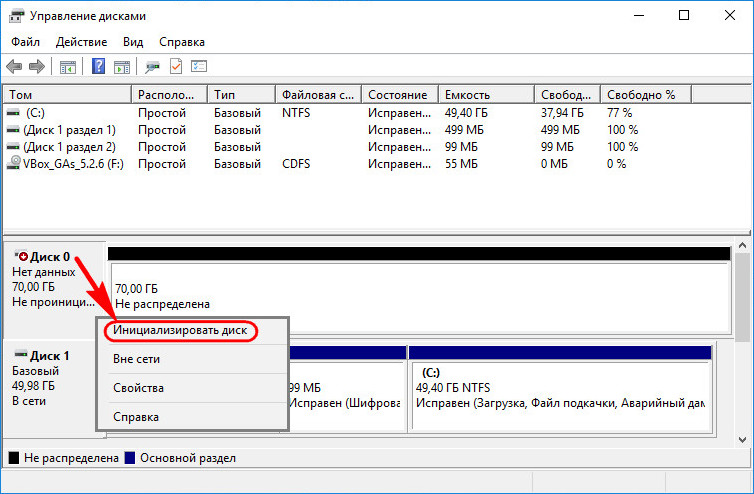The width and height of the screenshot is (754, 494).
Task: Select the (Диск 1 раздел 2) volume name
Action: [x=70, y=147]
